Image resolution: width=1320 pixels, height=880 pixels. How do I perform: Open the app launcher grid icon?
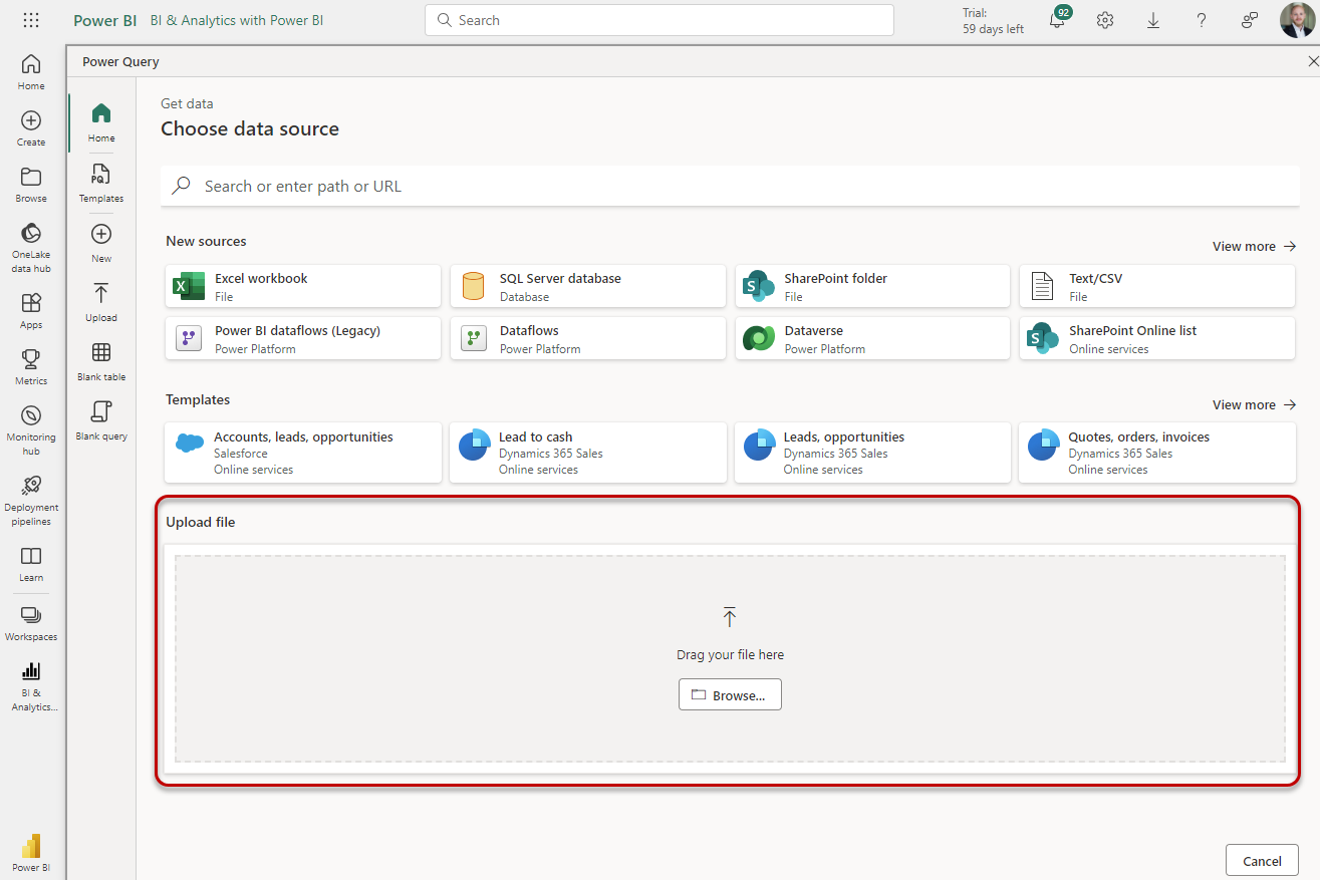[x=31, y=20]
